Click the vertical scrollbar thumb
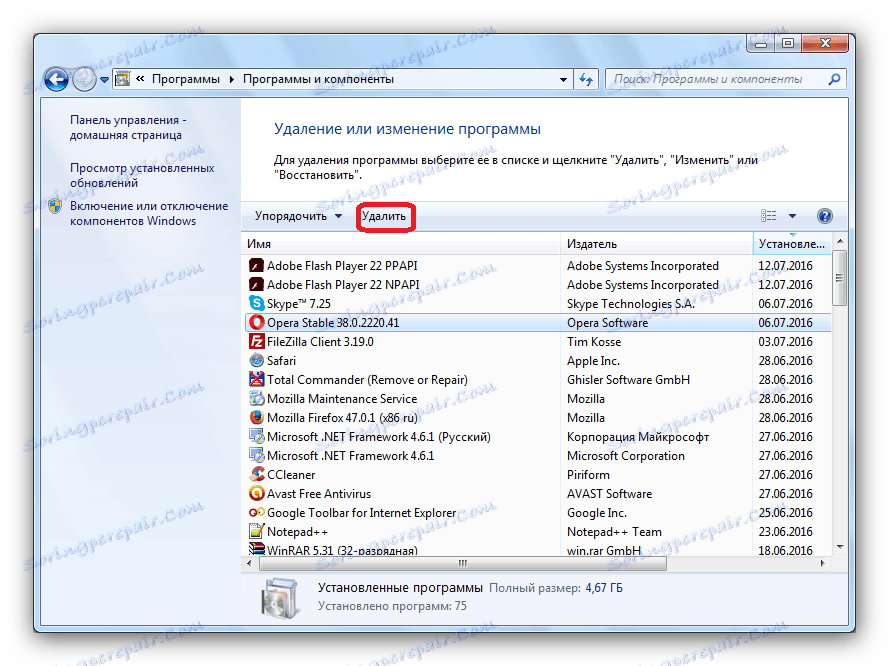This screenshot has width=889, height=666. (840, 278)
